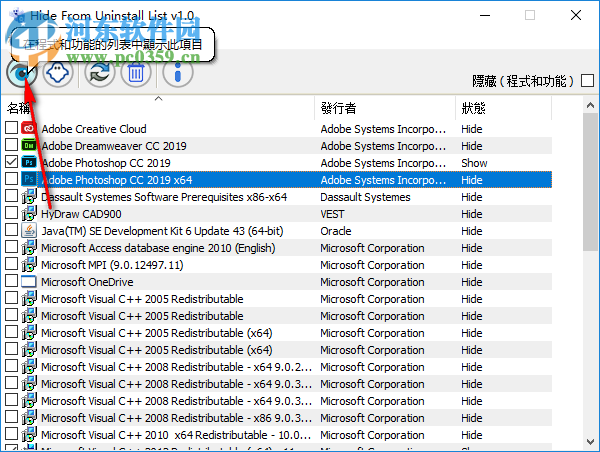The width and height of the screenshot is (600, 452).
Task: Check the Microsoft OneDrive checkbox
Action: point(11,281)
